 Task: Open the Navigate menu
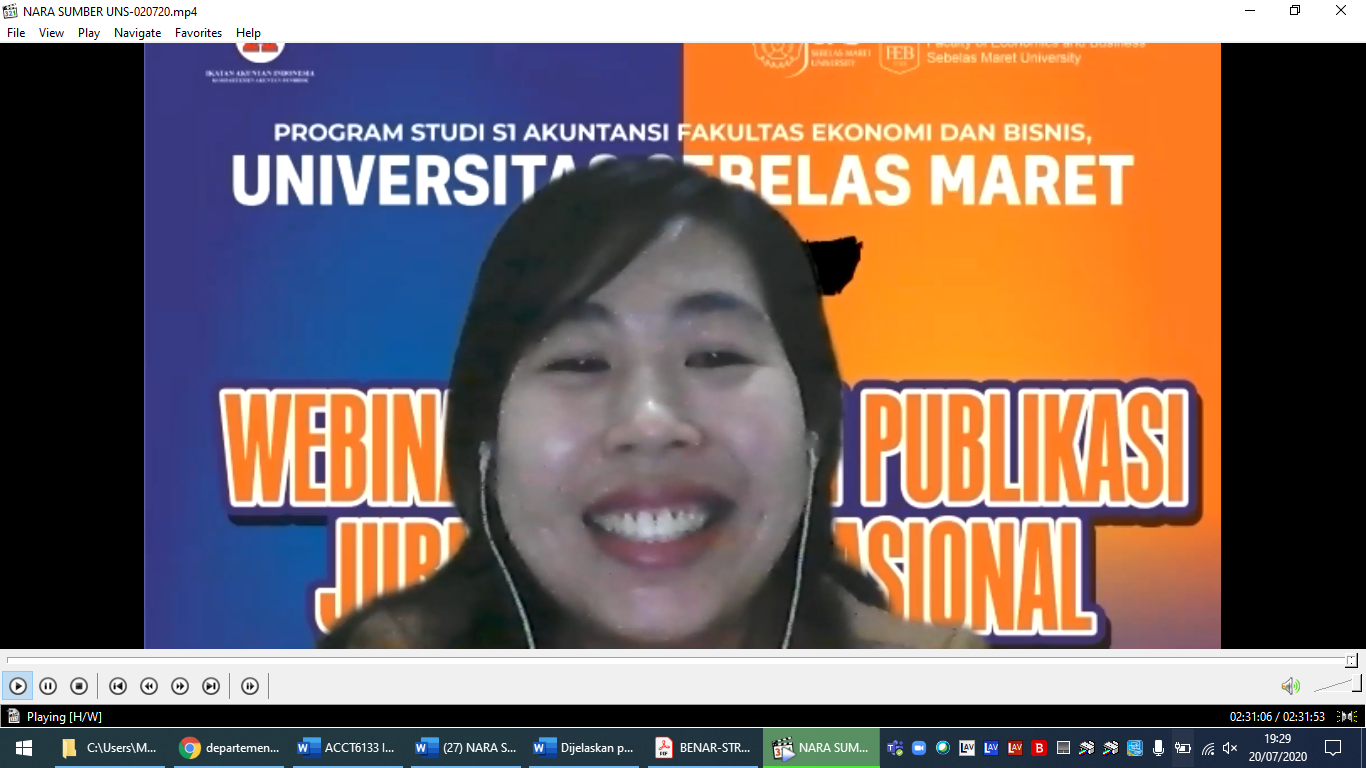coord(137,33)
